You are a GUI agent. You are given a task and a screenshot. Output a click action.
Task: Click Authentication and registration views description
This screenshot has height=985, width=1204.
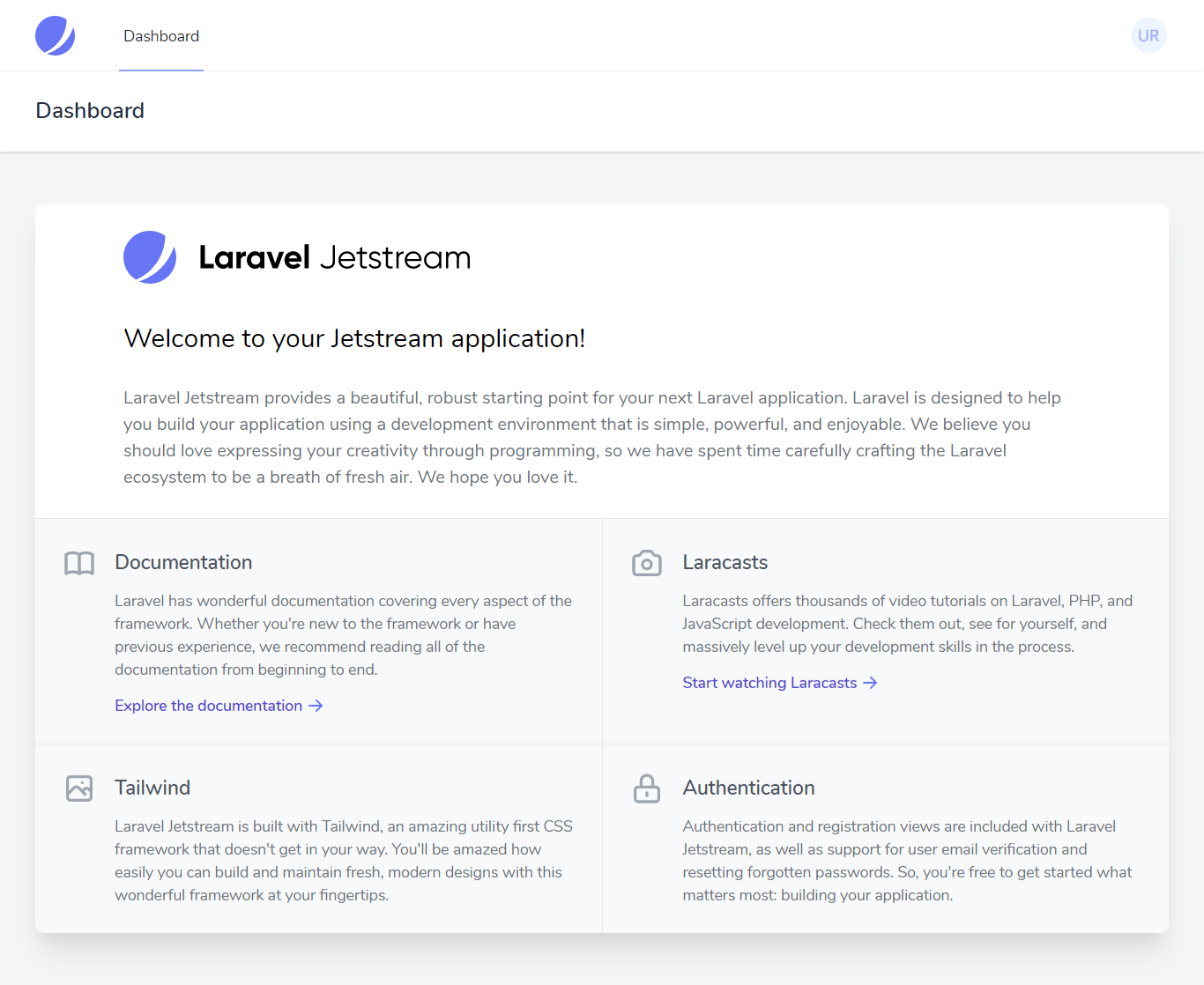[908, 861]
